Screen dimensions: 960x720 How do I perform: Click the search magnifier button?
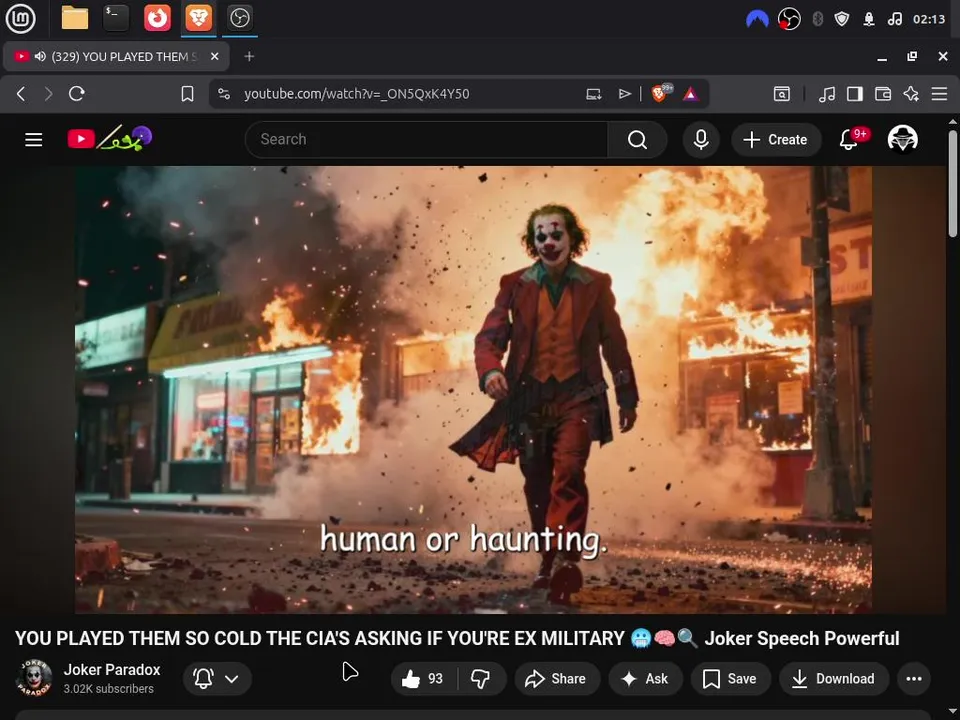pos(637,140)
